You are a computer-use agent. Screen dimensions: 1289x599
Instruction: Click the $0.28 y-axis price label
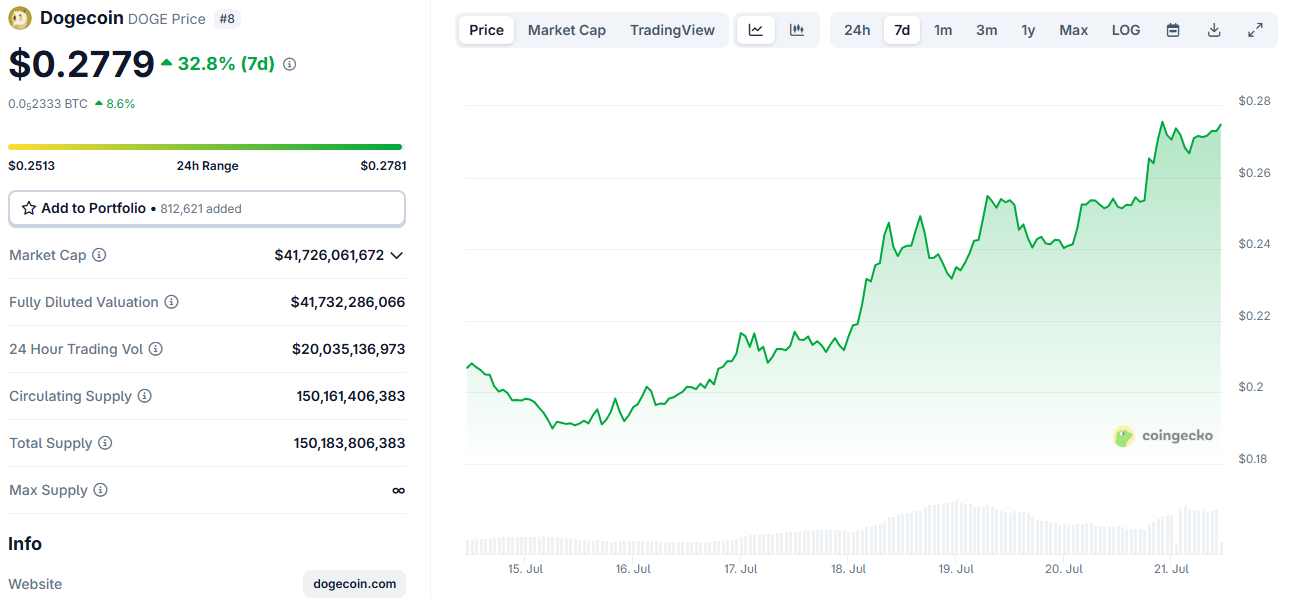coord(1254,101)
